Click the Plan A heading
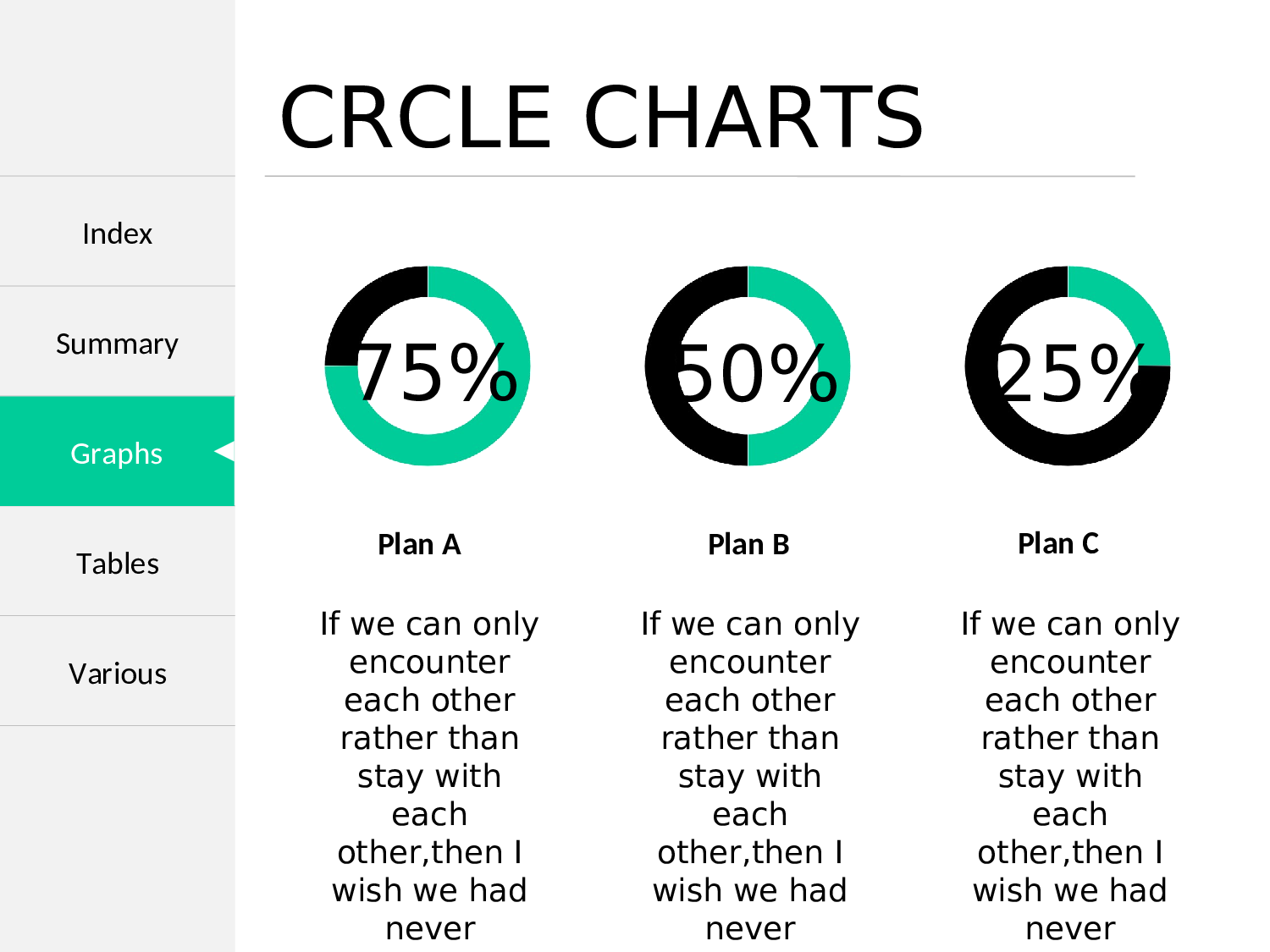Screen dimensions: 1270x952 click(419, 544)
